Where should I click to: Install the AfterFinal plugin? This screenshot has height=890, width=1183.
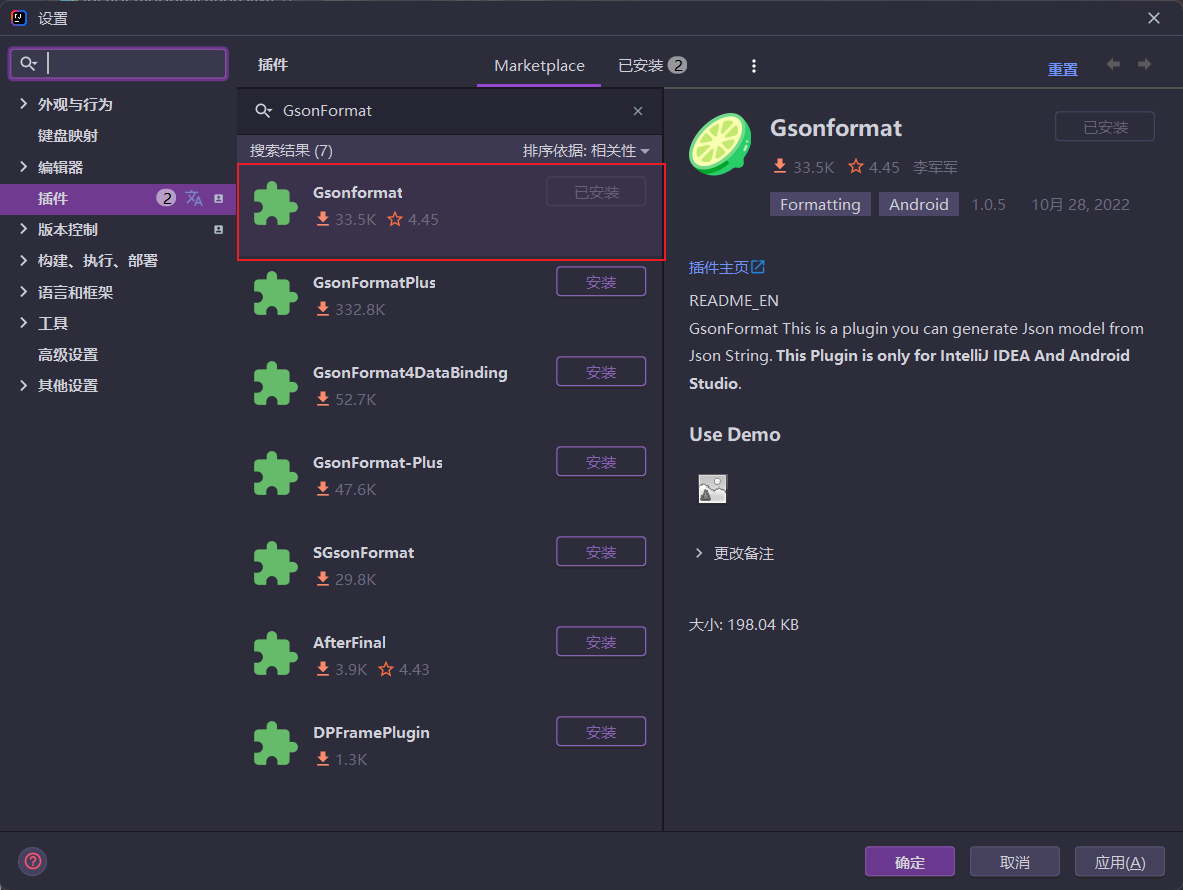tap(601, 642)
